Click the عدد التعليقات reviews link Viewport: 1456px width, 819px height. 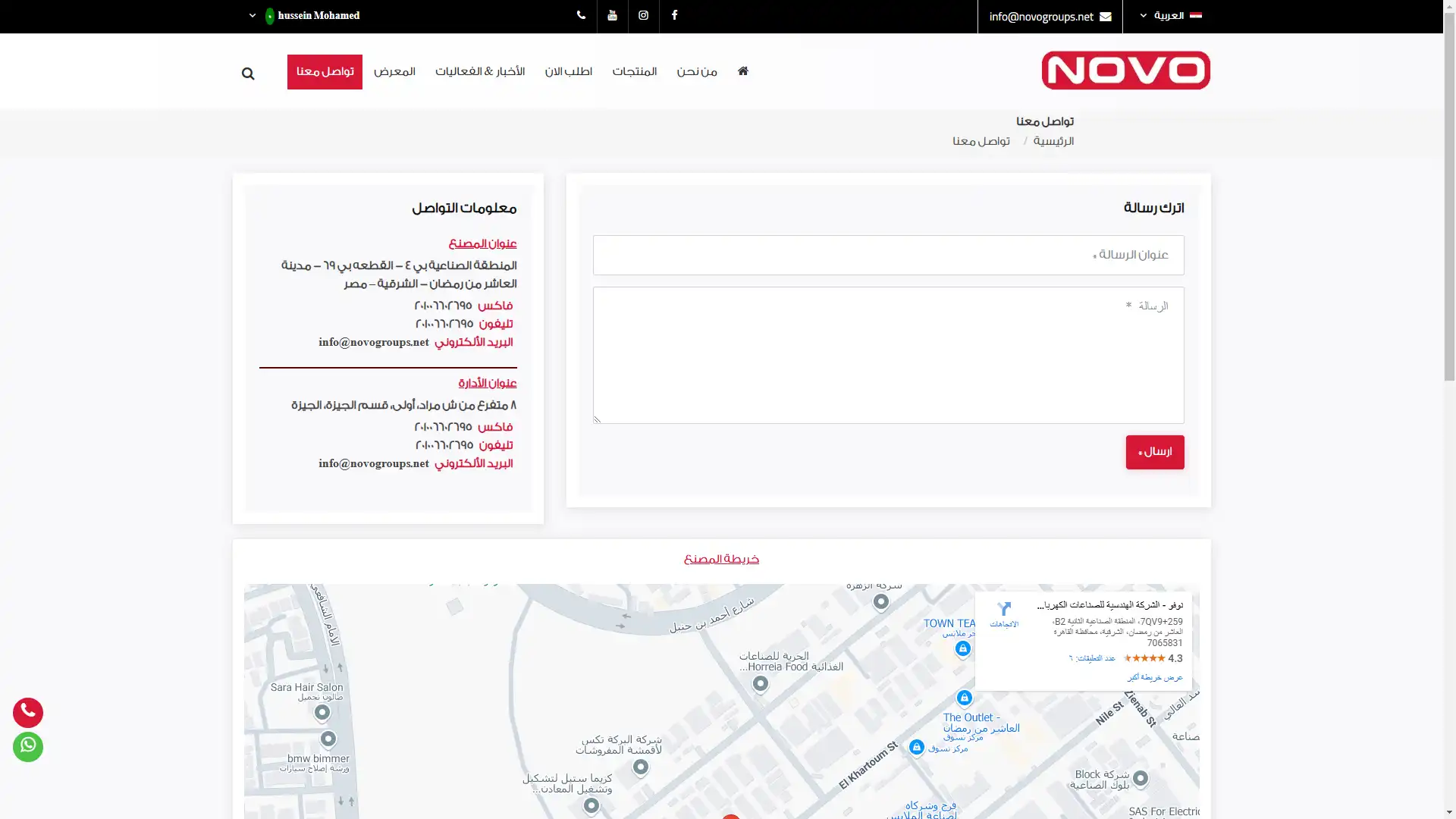(x=1092, y=658)
